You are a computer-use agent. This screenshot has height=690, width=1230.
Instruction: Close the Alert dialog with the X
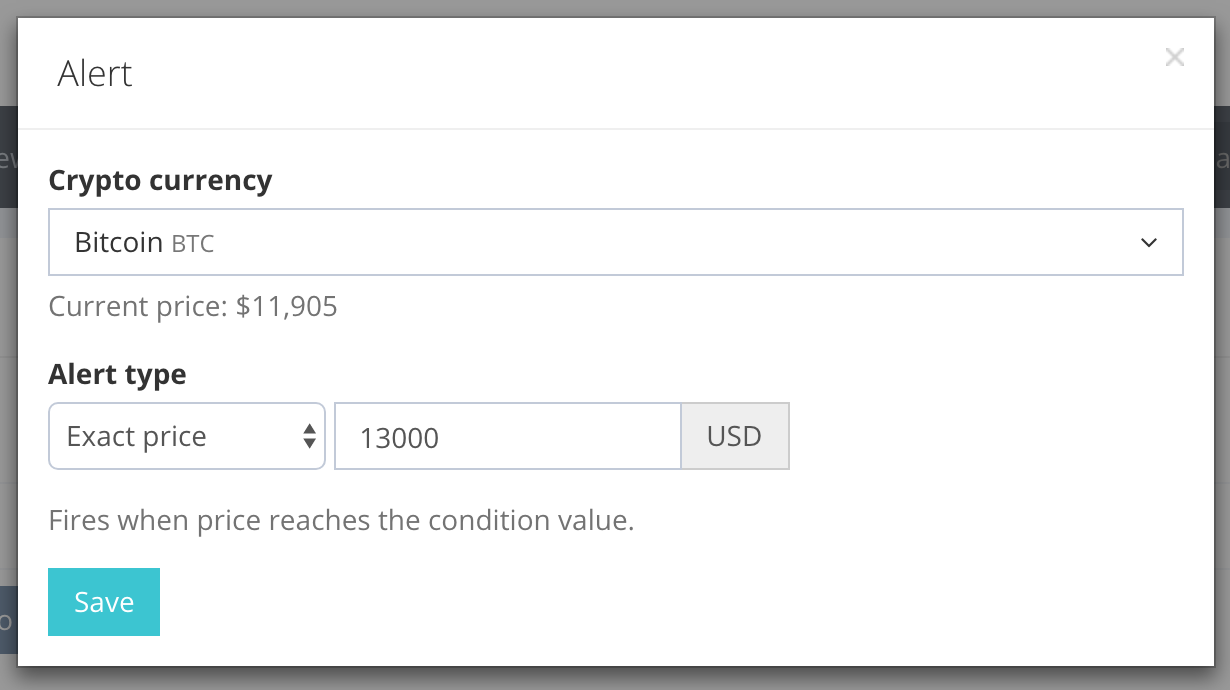(1174, 58)
